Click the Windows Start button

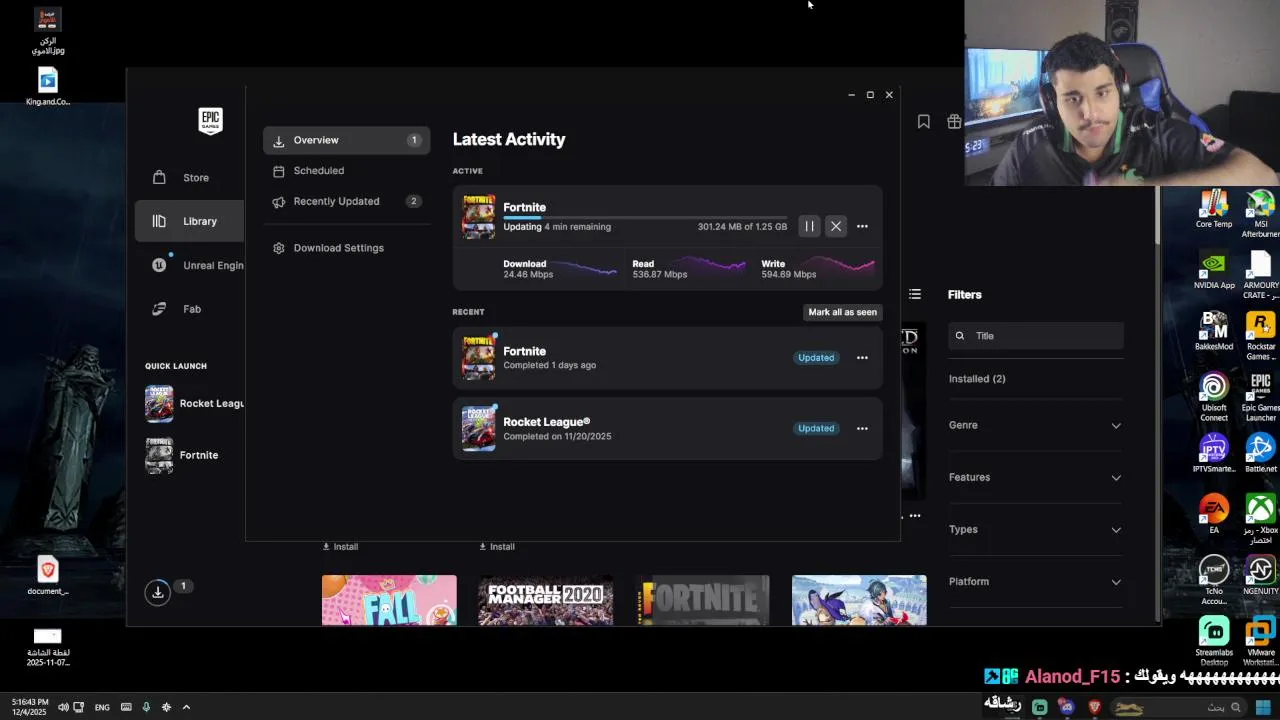pyautogui.click(x=1263, y=707)
